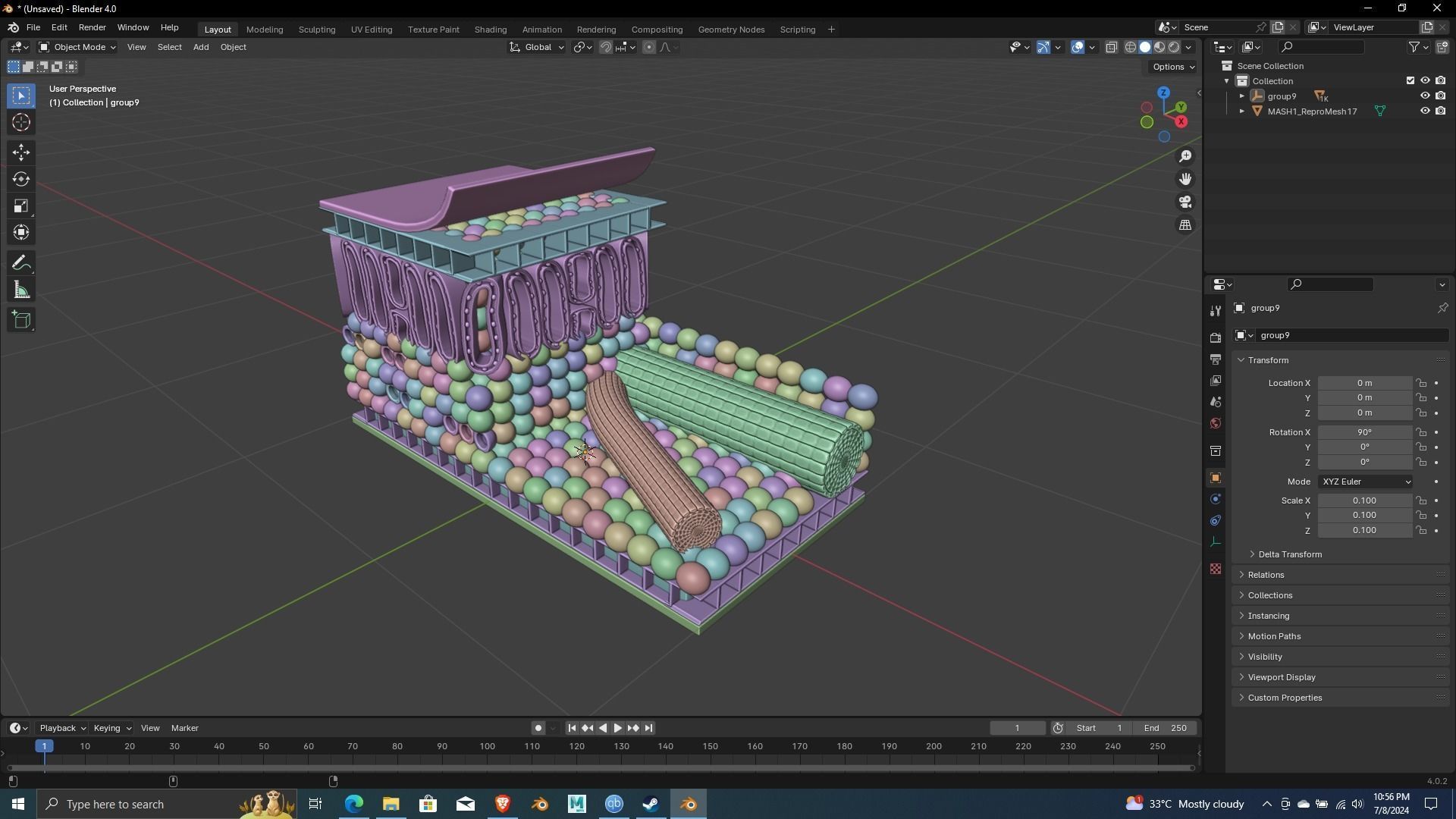Hide group9 in the viewport
The image size is (1456, 819).
pos(1425,96)
